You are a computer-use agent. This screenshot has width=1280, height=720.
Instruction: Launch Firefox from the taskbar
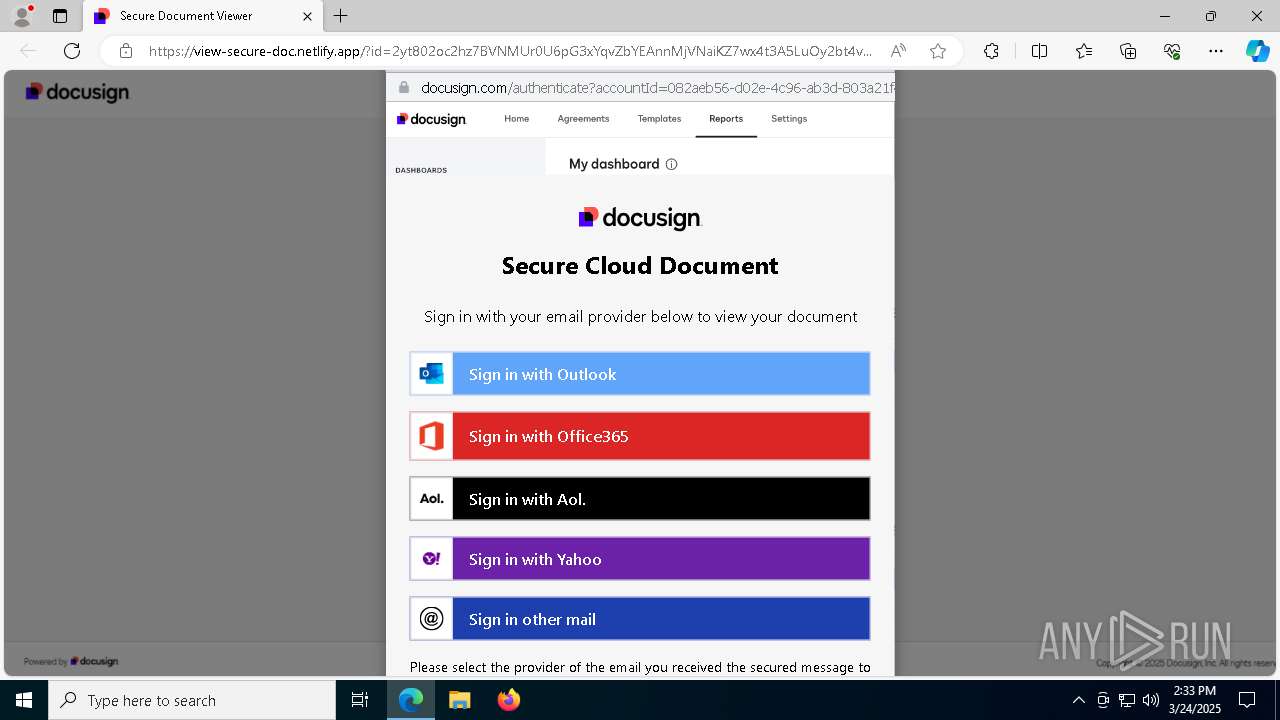click(x=509, y=700)
